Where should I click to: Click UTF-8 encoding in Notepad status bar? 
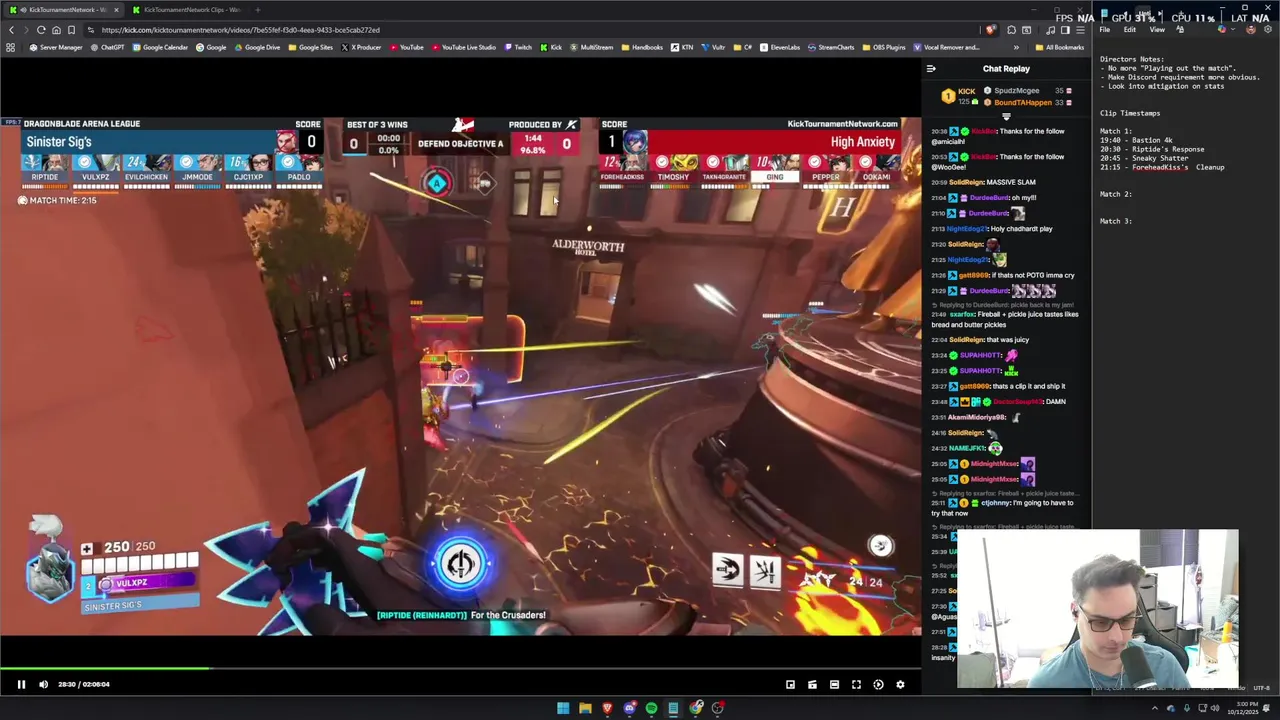point(1261,688)
